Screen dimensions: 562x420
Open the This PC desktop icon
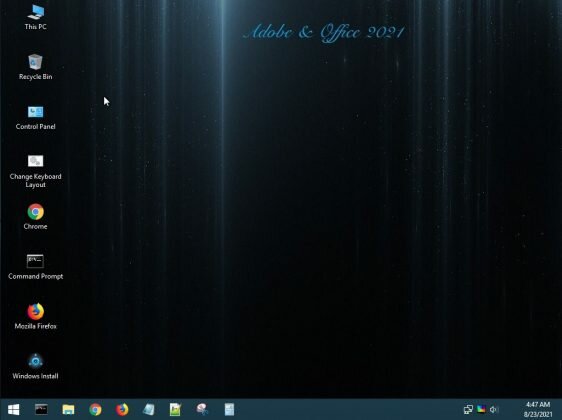pyautogui.click(x=35, y=17)
